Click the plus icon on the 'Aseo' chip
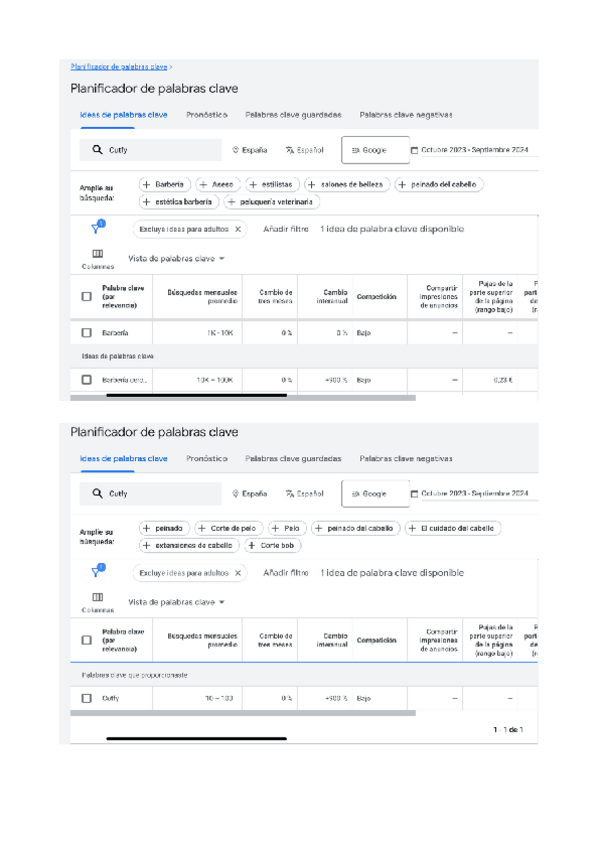The height and width of the screenshot is (848, 600). pos(203,185)
